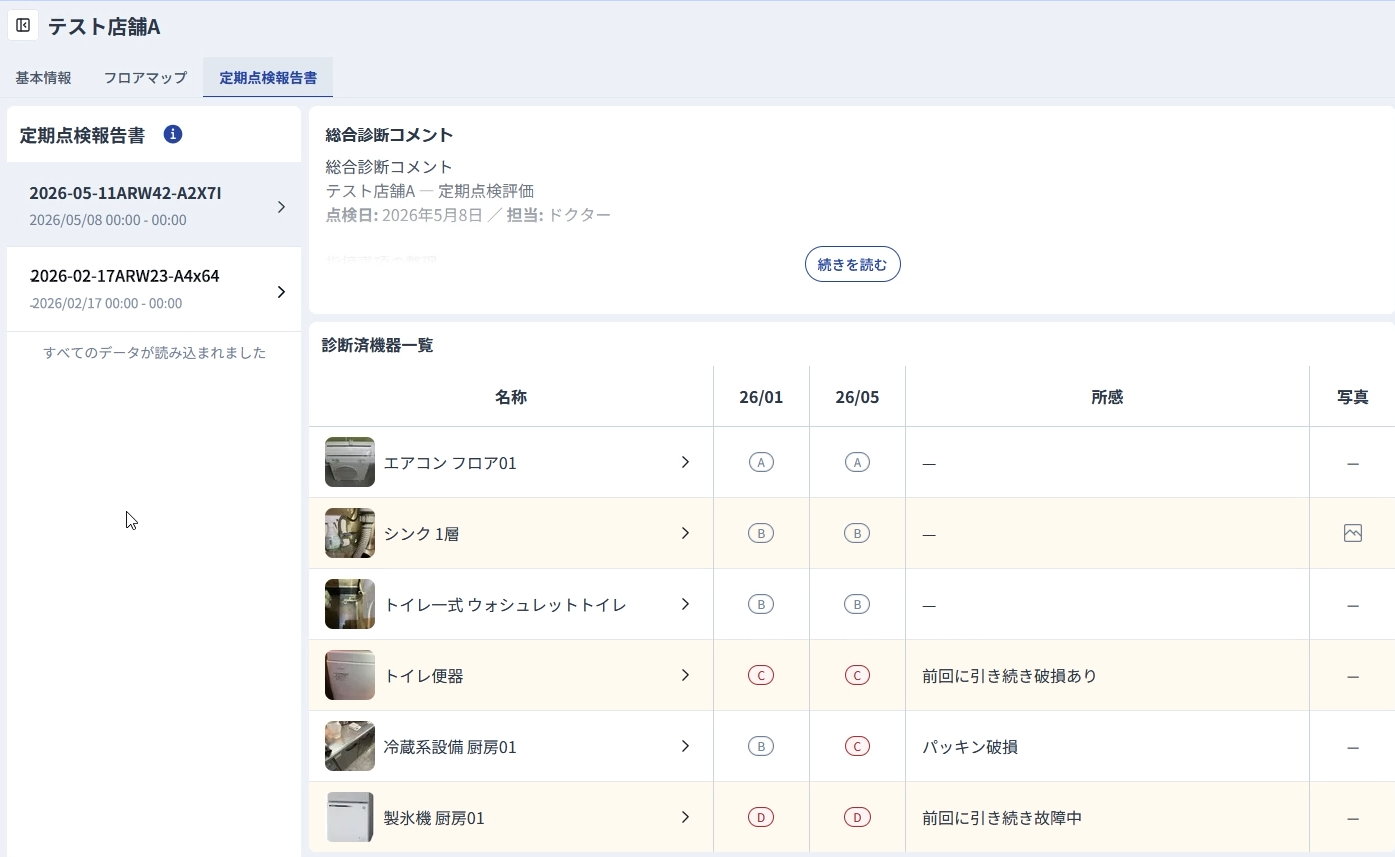Click すべてのデータが読み込まれました message
Viewport: 1395px width, 857px height.
[154, 352]
